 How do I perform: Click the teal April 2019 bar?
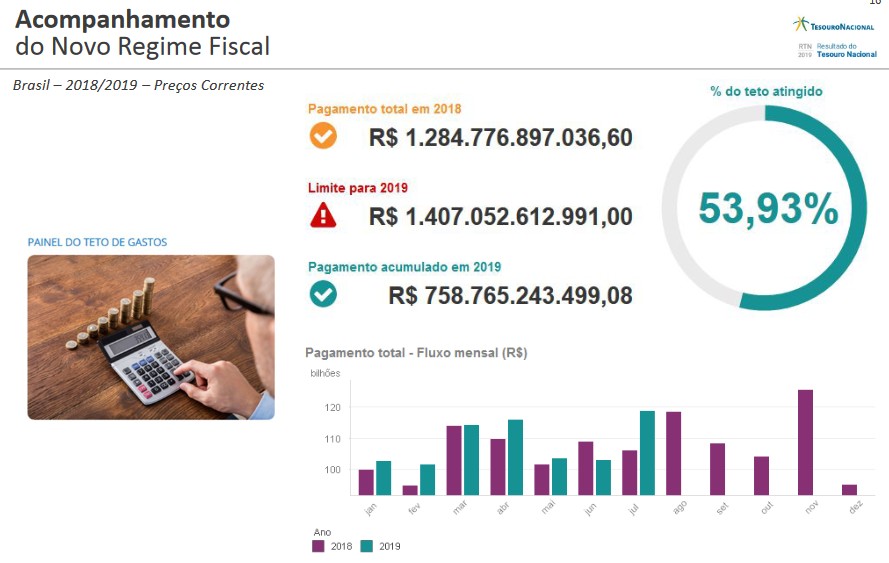click(x=515, y=457)
